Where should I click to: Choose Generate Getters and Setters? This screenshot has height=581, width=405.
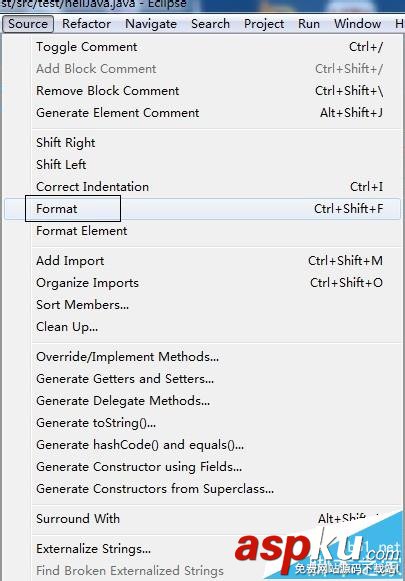click(203, 379)
